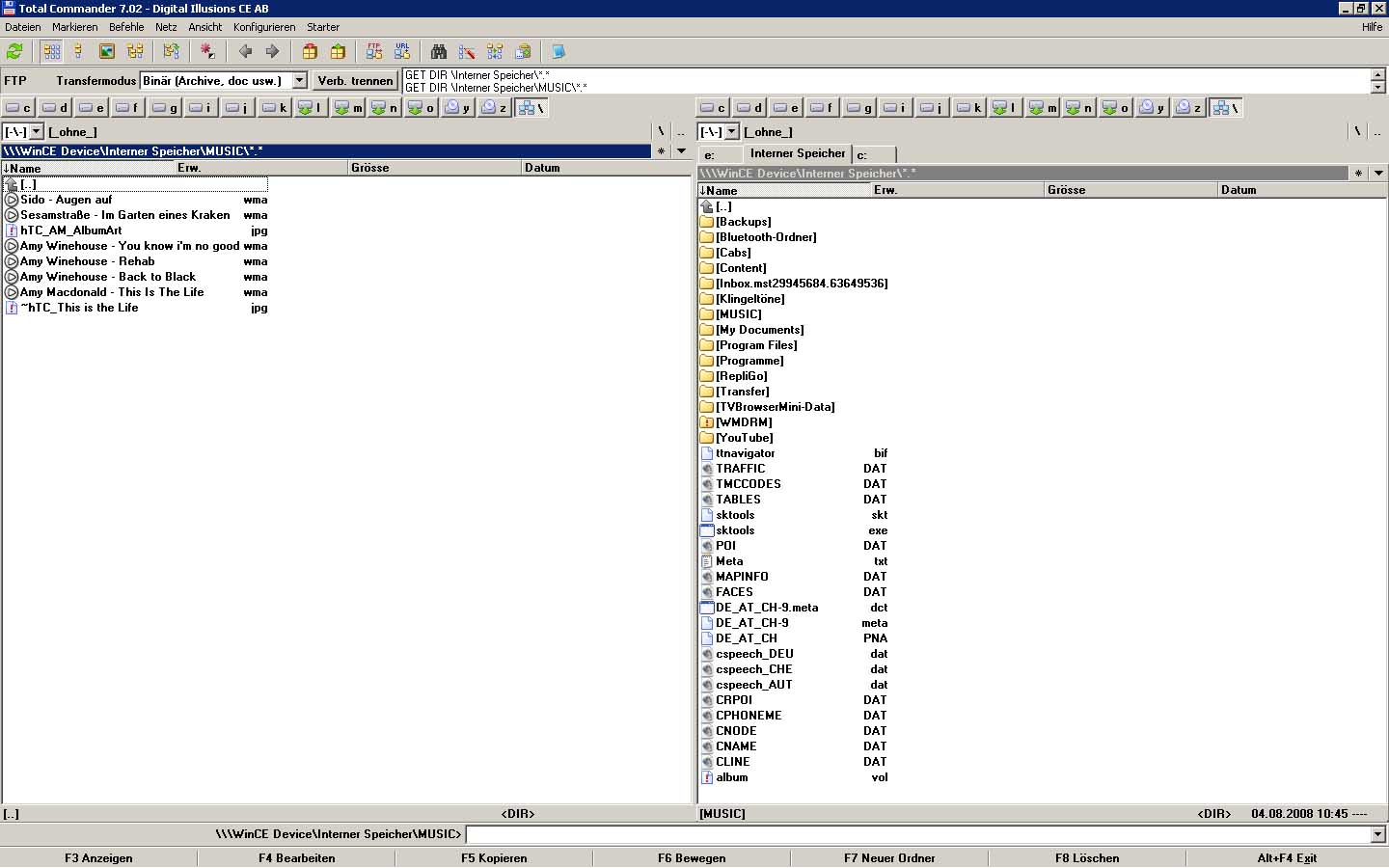Select 'Amy Winehouse - Rehab' file
This screenshot has height=868, width=1389.
(x=136, y=261)
